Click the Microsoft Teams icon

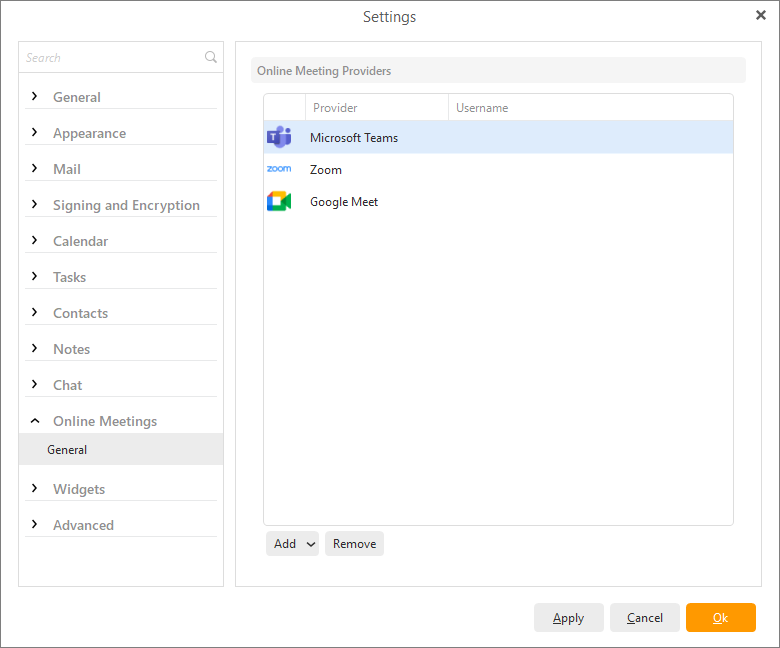click(279, 138)
